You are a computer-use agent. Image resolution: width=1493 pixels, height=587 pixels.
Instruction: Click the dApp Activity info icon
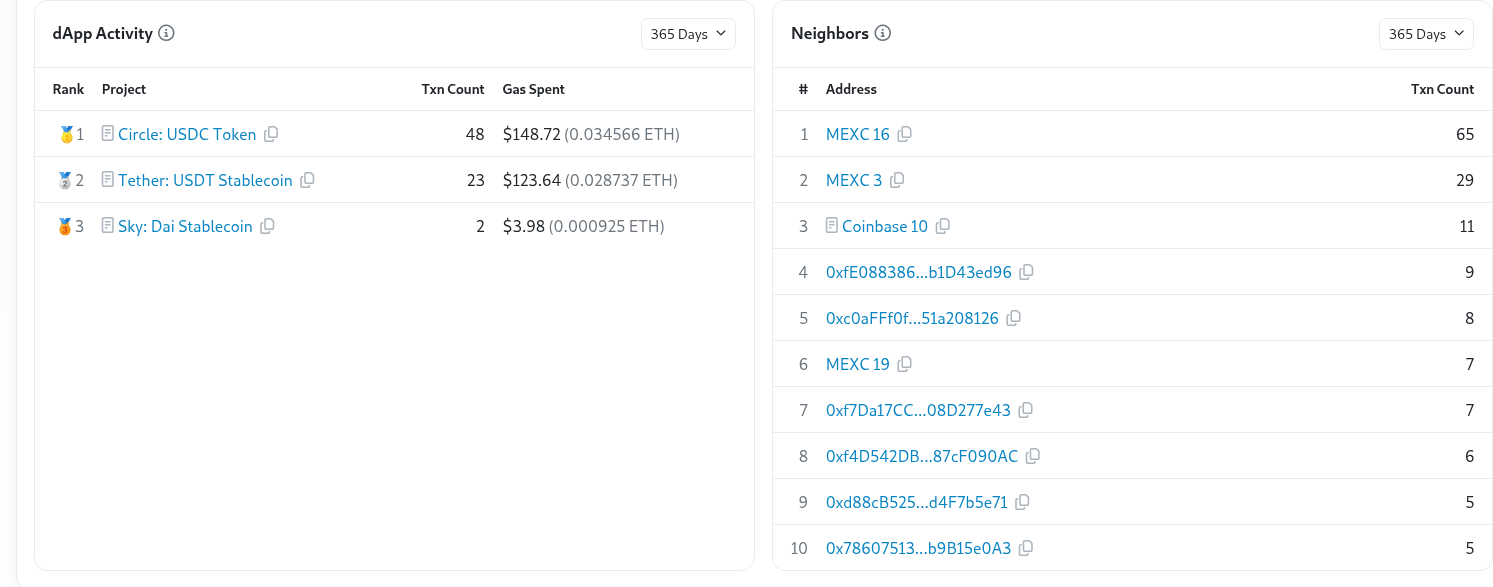point(167,33)
